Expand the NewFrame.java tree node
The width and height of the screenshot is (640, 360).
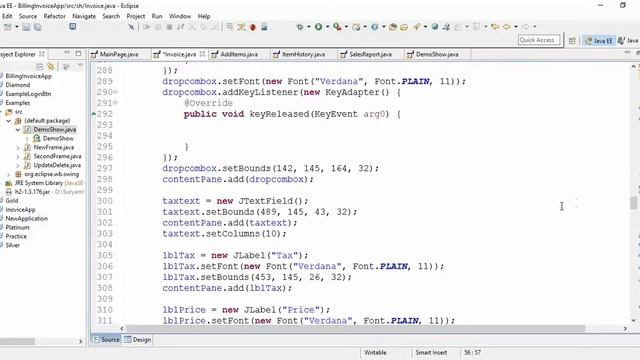coord(18,147)
